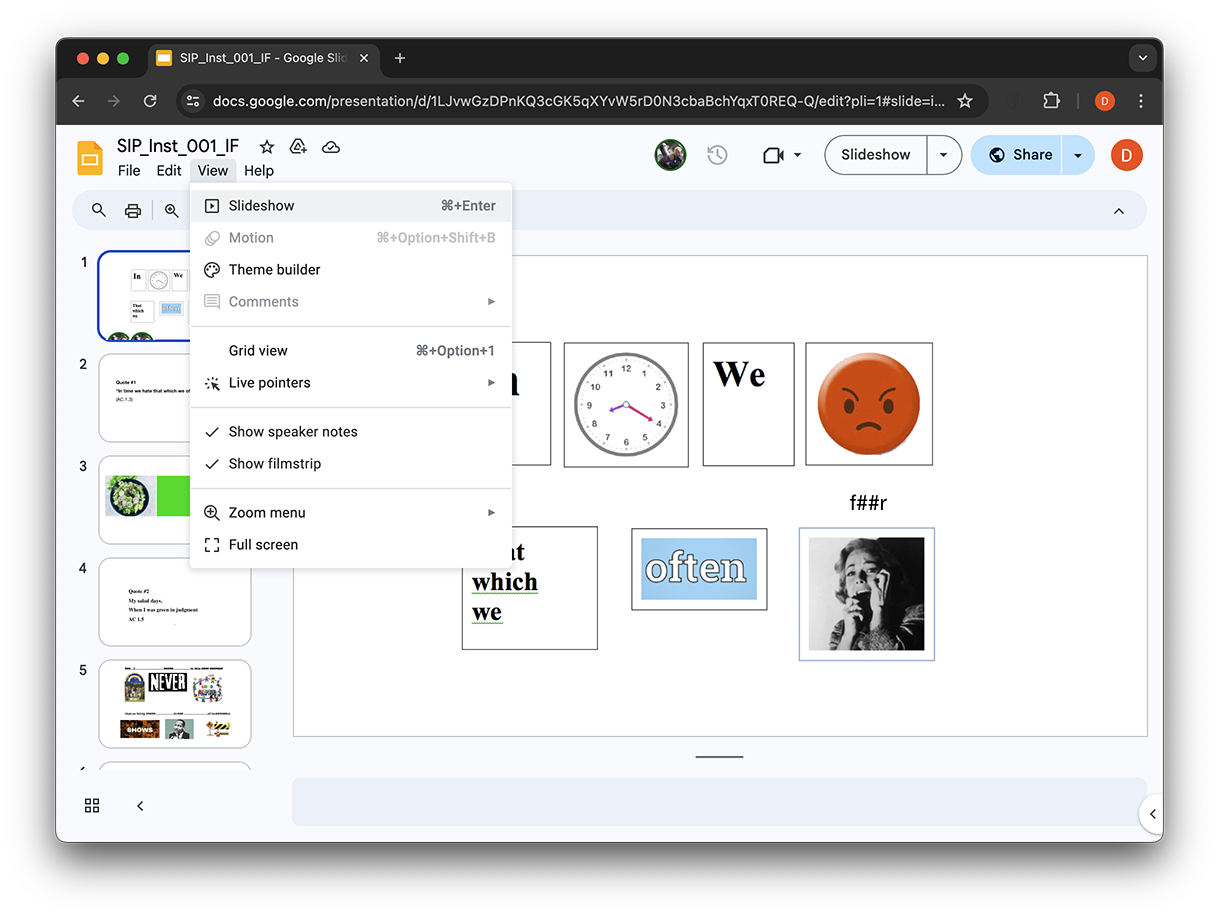Click the zoom magnifier toolbar icon
Image resolution: width=1219 pixels, height=916 pixels.
[172, 210]
